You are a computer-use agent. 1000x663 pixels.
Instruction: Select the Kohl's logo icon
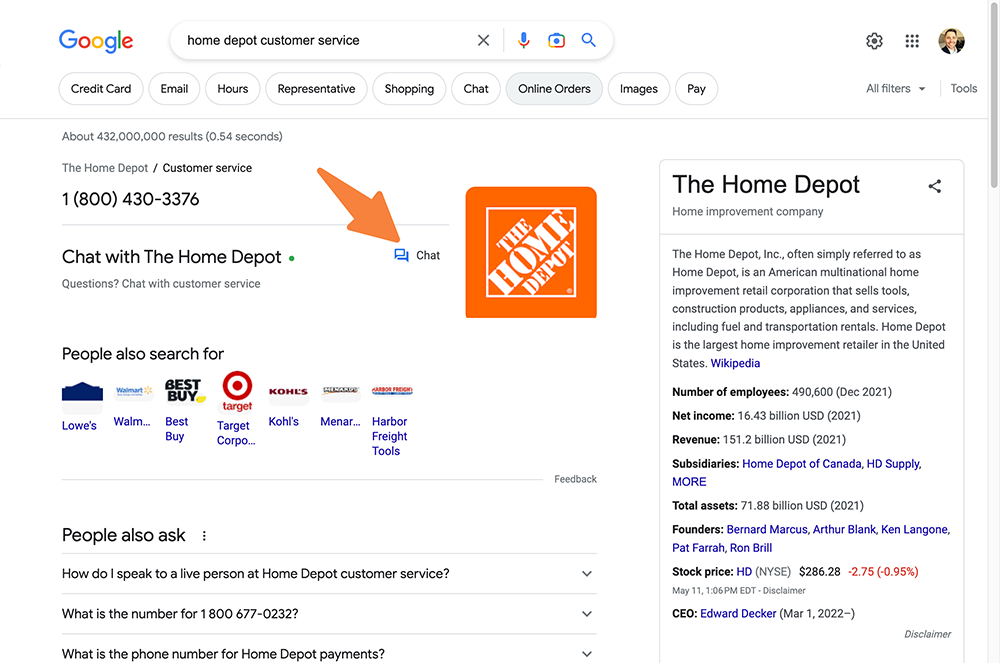288,391
